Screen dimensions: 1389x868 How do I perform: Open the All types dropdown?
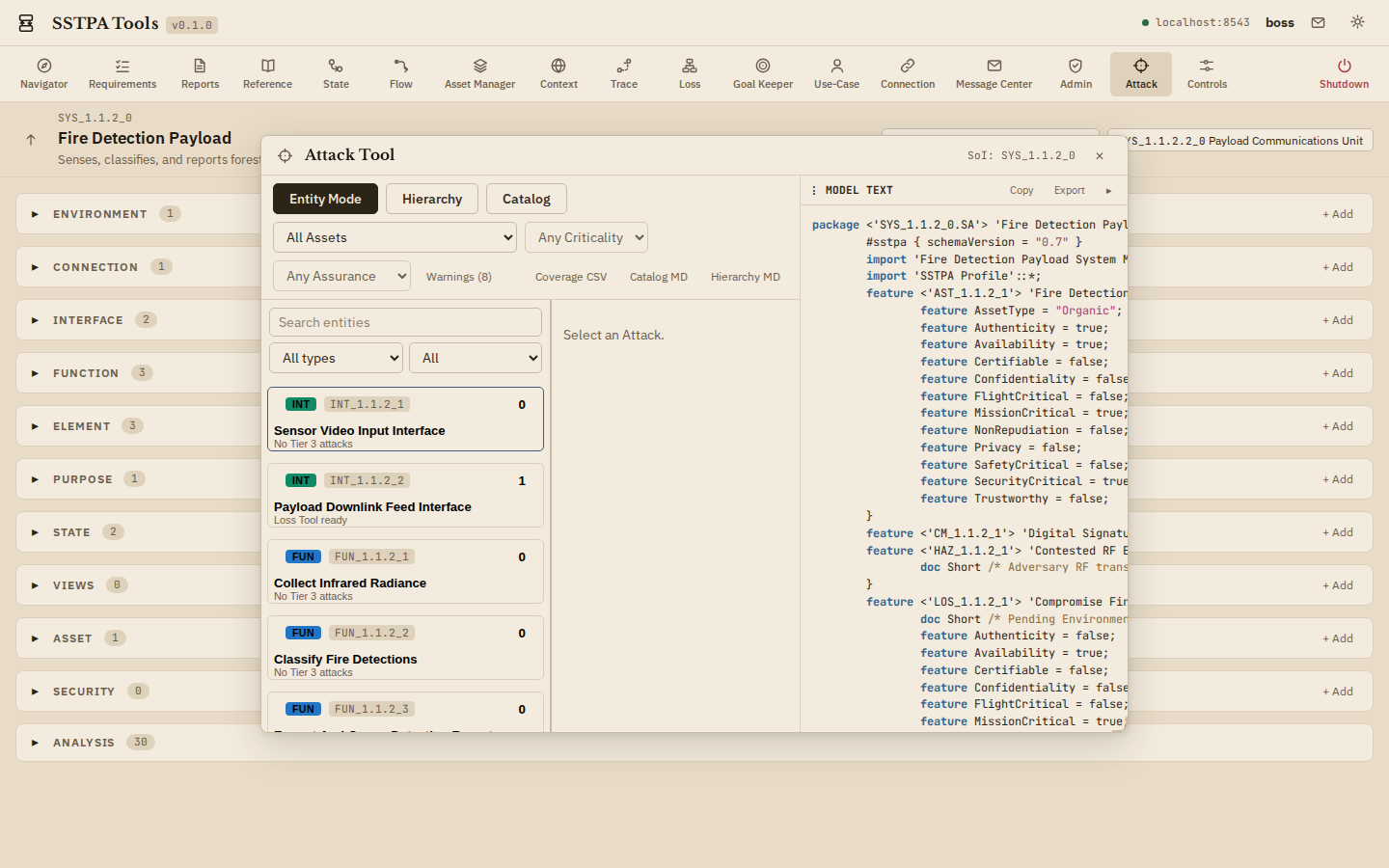pos(336,358)
